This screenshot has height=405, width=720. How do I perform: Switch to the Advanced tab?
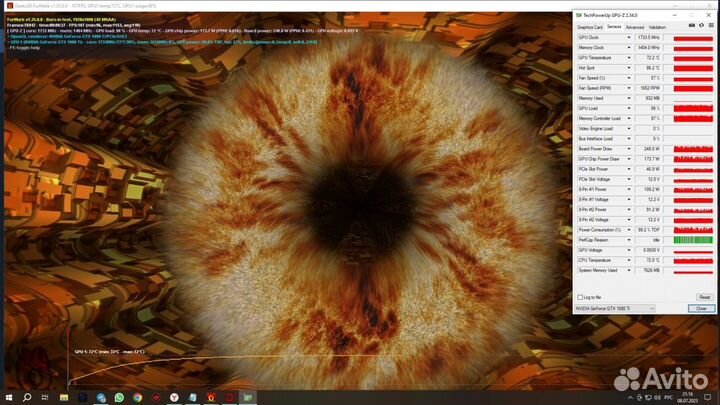tap(634, 27)
